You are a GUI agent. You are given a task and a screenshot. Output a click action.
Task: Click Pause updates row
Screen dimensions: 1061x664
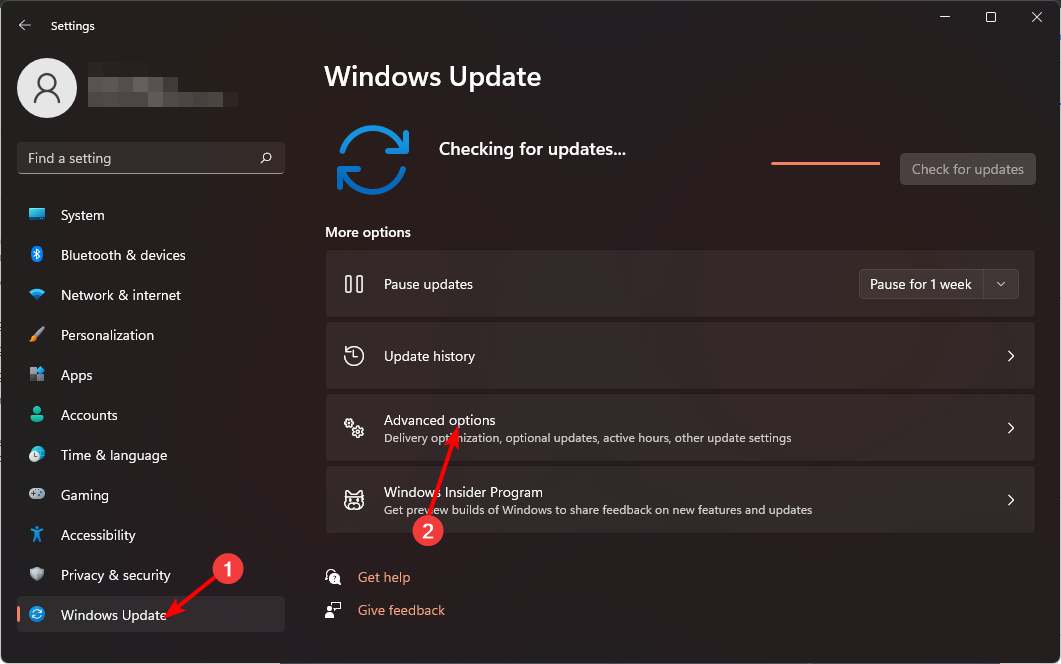[600, 284]
